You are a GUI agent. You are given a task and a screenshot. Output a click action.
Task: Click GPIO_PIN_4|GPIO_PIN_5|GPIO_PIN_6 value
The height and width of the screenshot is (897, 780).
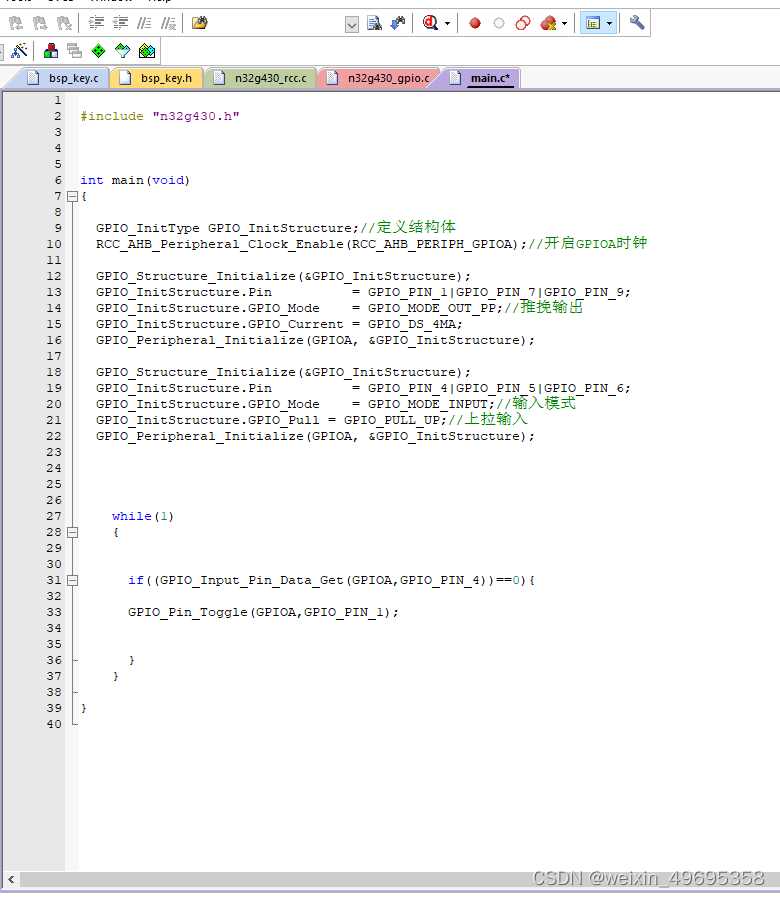tap(496, 388)
